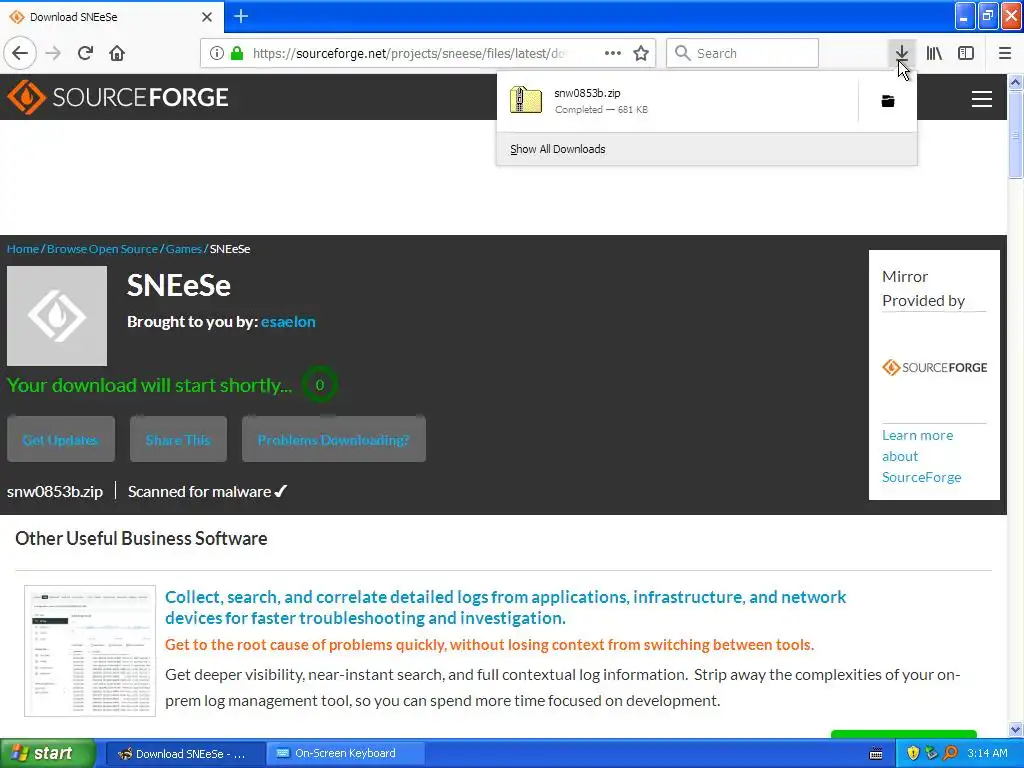Open SourceForge site navigation hamburger menu
Viewport: 1024px width, 768px height.
point(982,99)
